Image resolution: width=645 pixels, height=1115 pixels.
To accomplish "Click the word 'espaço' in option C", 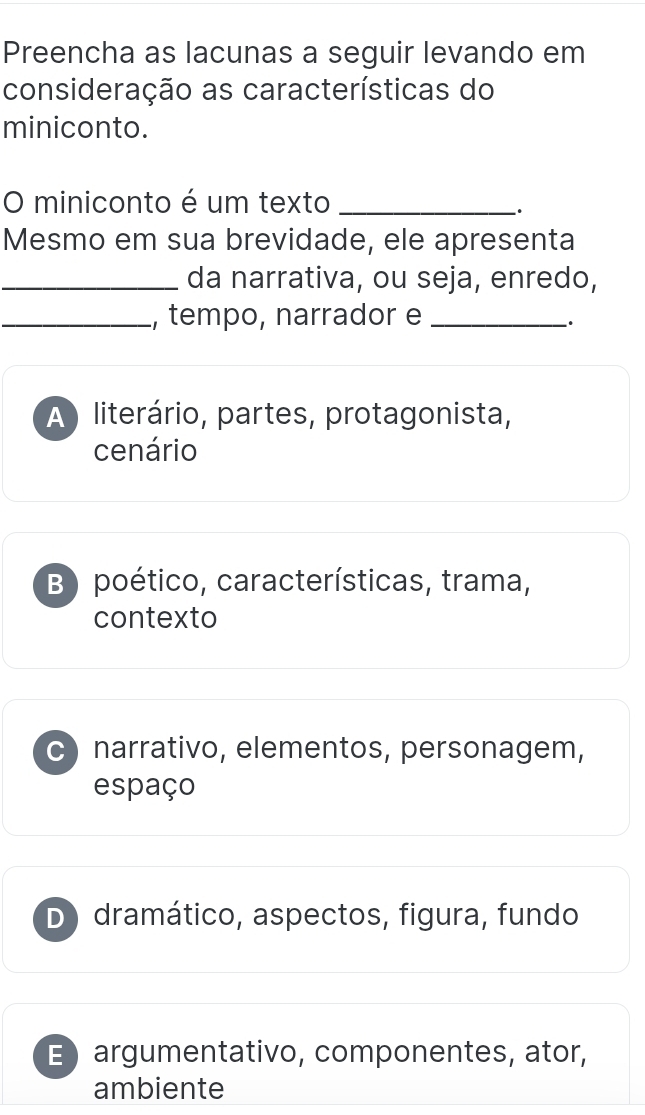I will 144,785.
